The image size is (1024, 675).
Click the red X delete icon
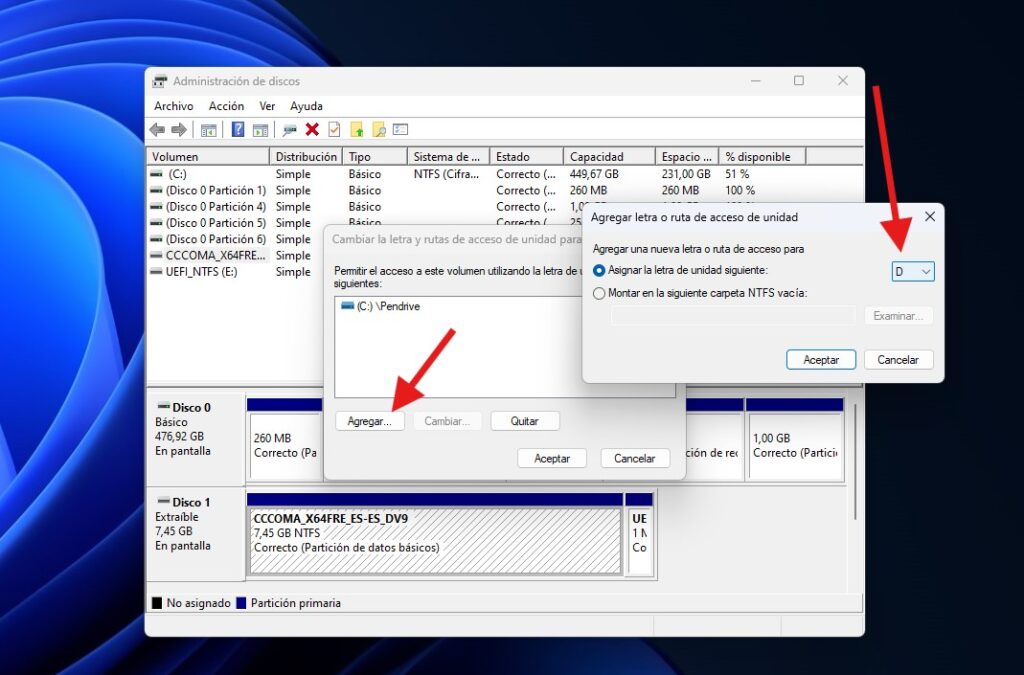coord(312,129)
